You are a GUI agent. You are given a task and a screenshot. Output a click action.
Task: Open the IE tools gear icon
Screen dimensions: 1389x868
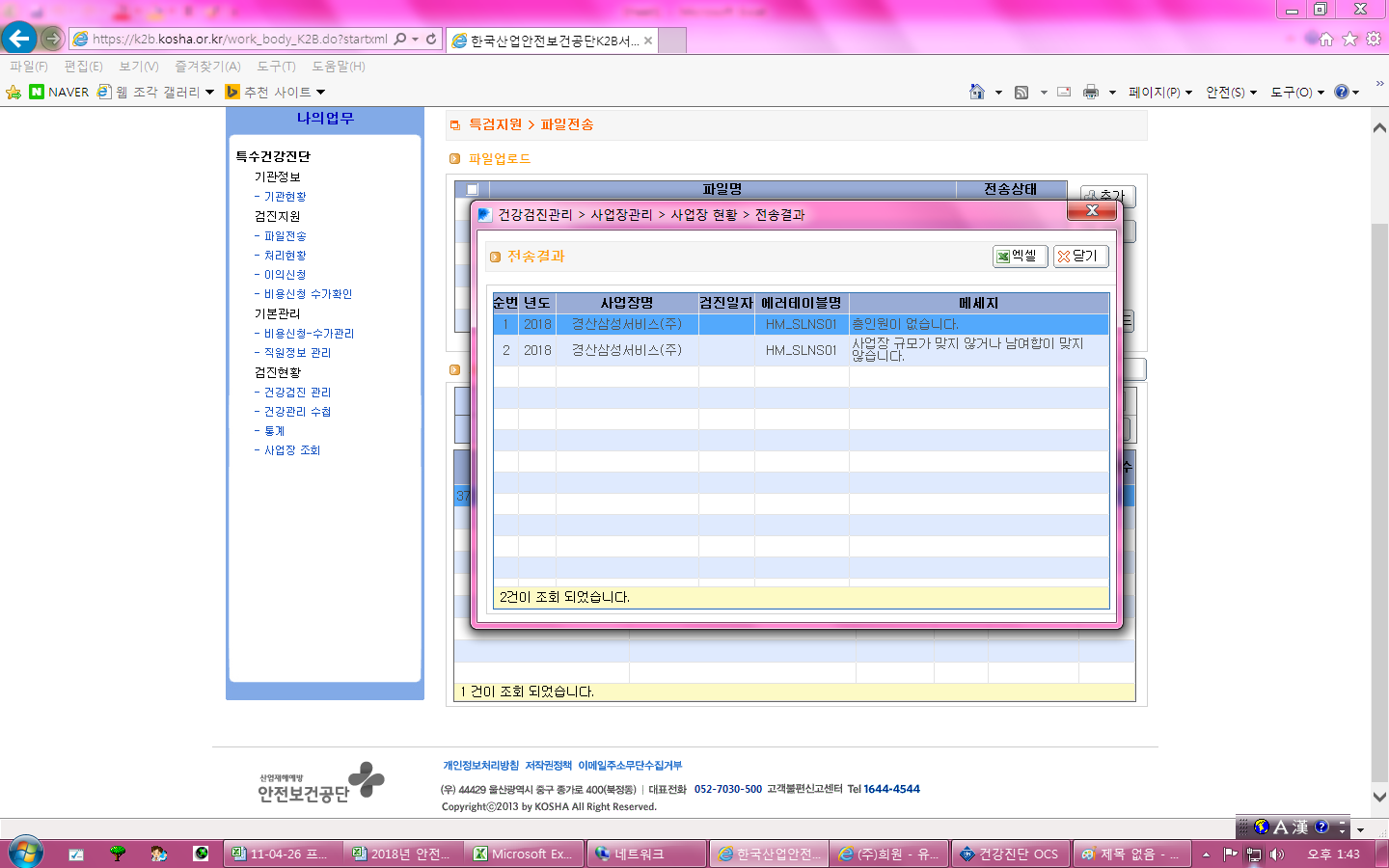point(1374,39)
